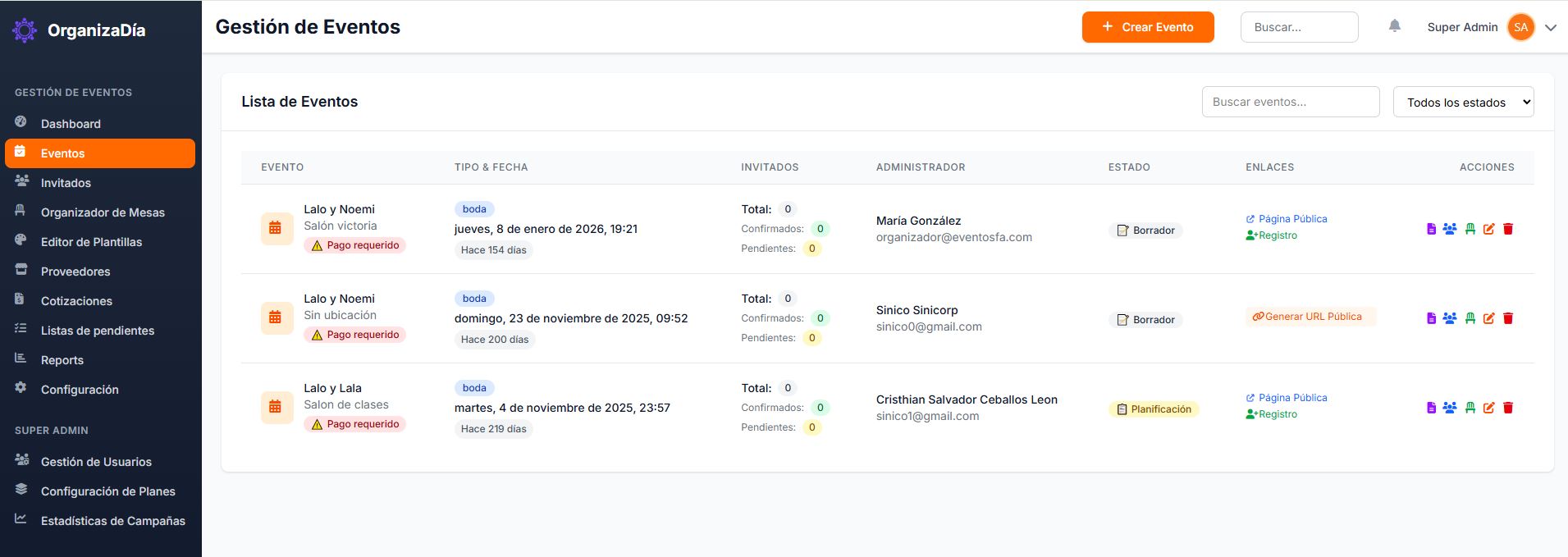Open Estadísticas de Campañas
Image resolution: width=1568 pixels, height=557 pixels.
[x=100, y=521]
